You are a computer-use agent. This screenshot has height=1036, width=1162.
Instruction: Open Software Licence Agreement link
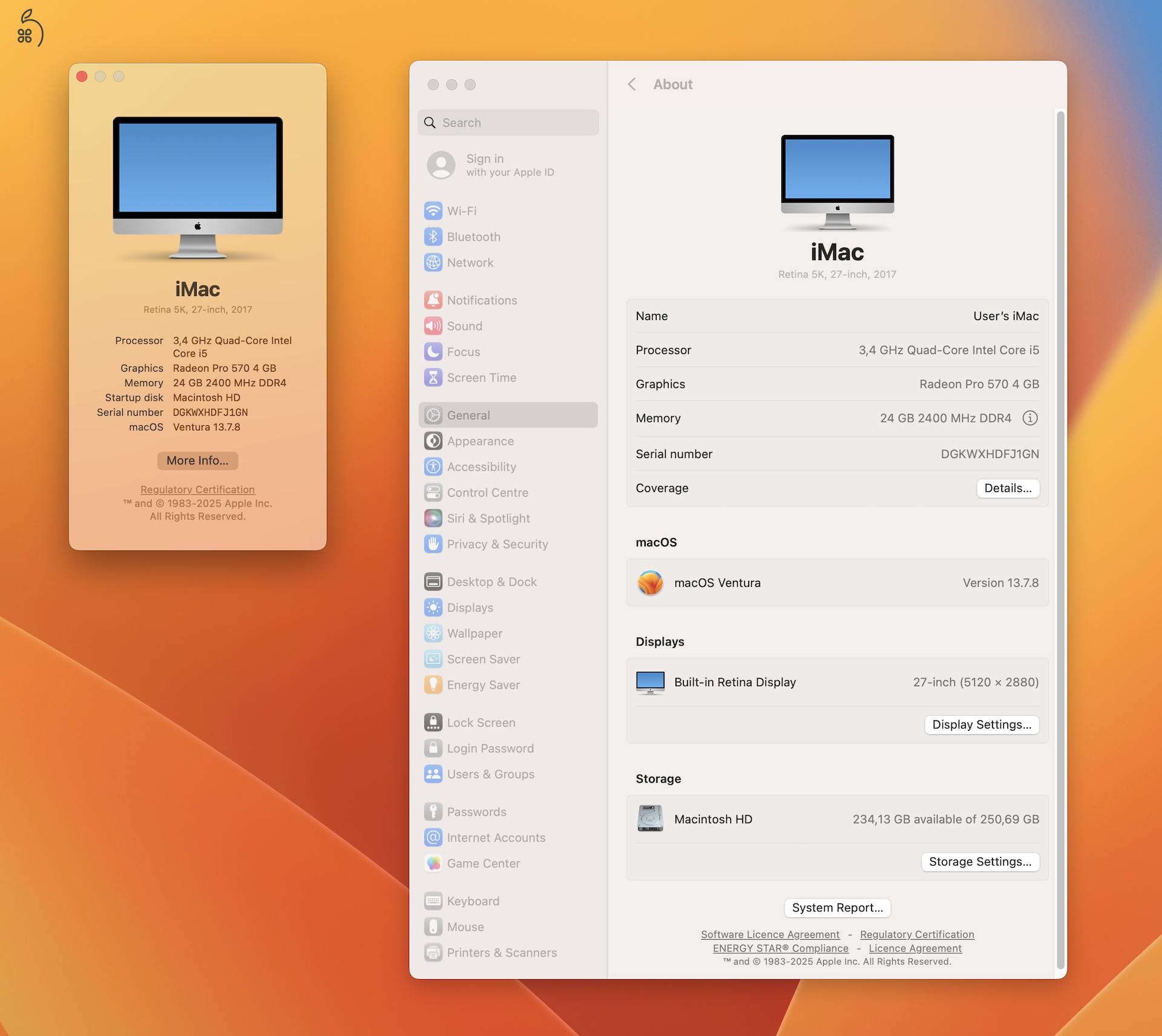(x=770, y=934)
